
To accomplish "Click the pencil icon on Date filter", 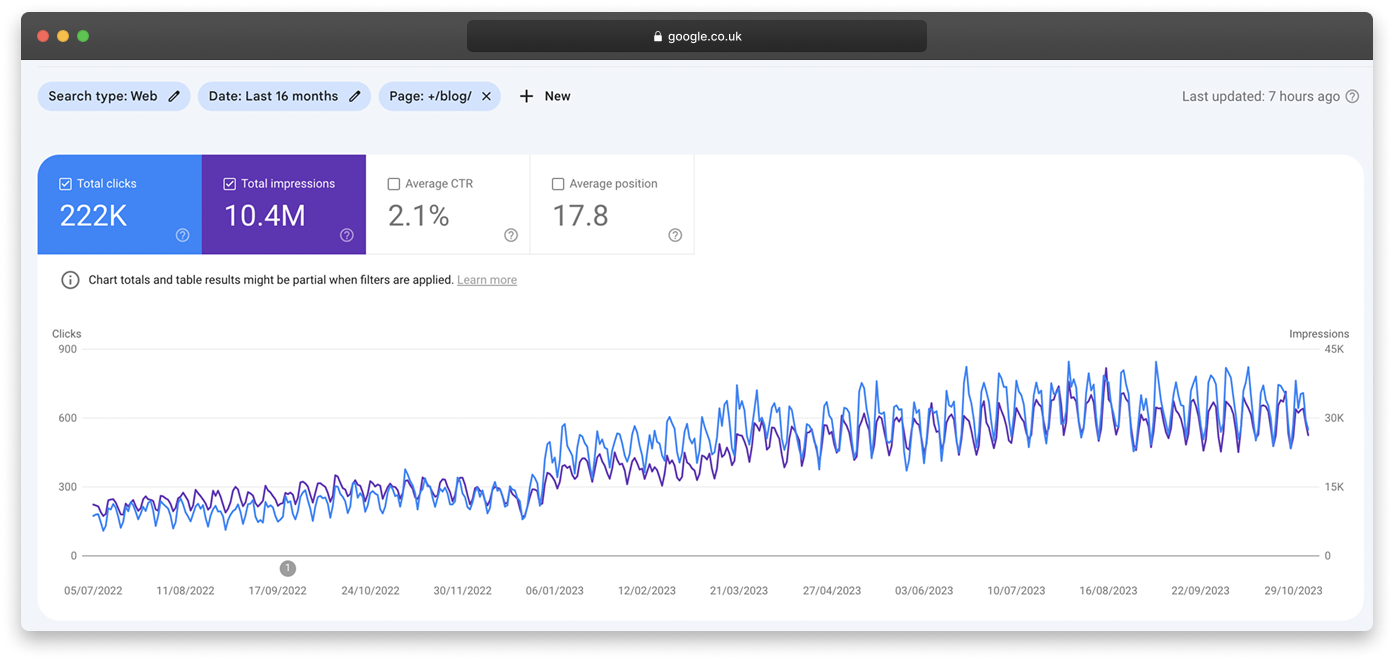I will tap(355, 96).
